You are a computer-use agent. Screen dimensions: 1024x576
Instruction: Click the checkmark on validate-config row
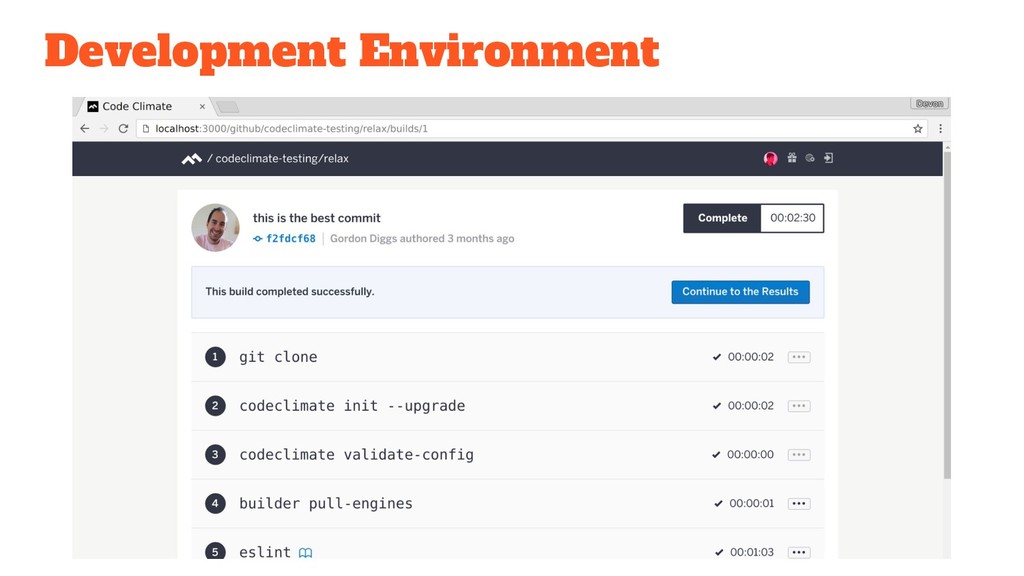point(716,455)
